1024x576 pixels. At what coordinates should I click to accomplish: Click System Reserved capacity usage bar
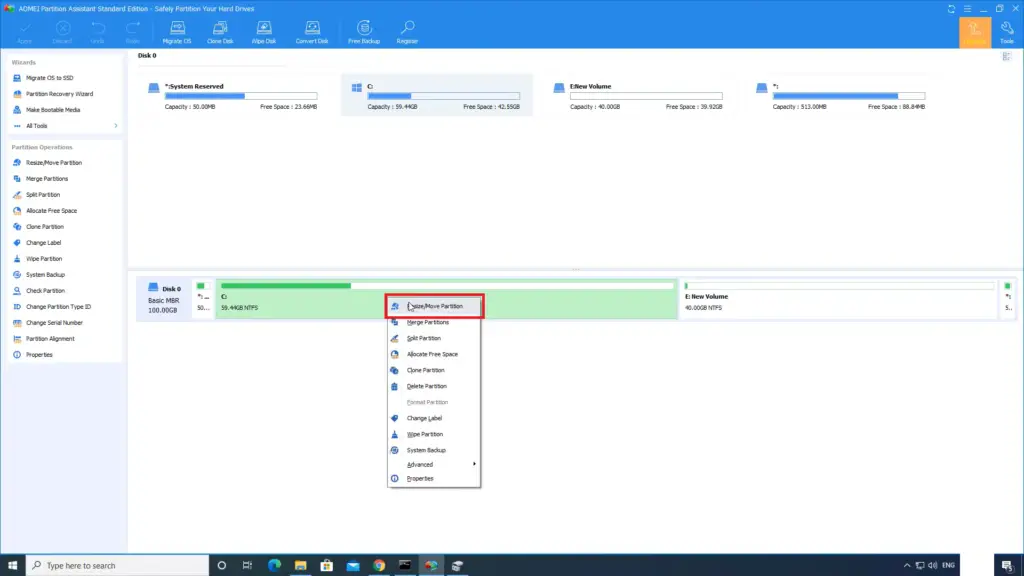(241, 96)
